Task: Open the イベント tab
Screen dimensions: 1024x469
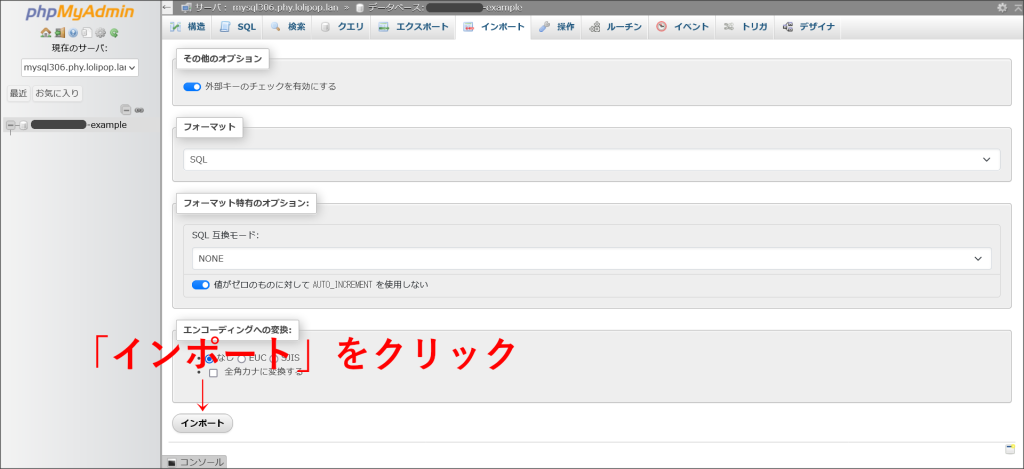Action: click(x=682, y=27)
